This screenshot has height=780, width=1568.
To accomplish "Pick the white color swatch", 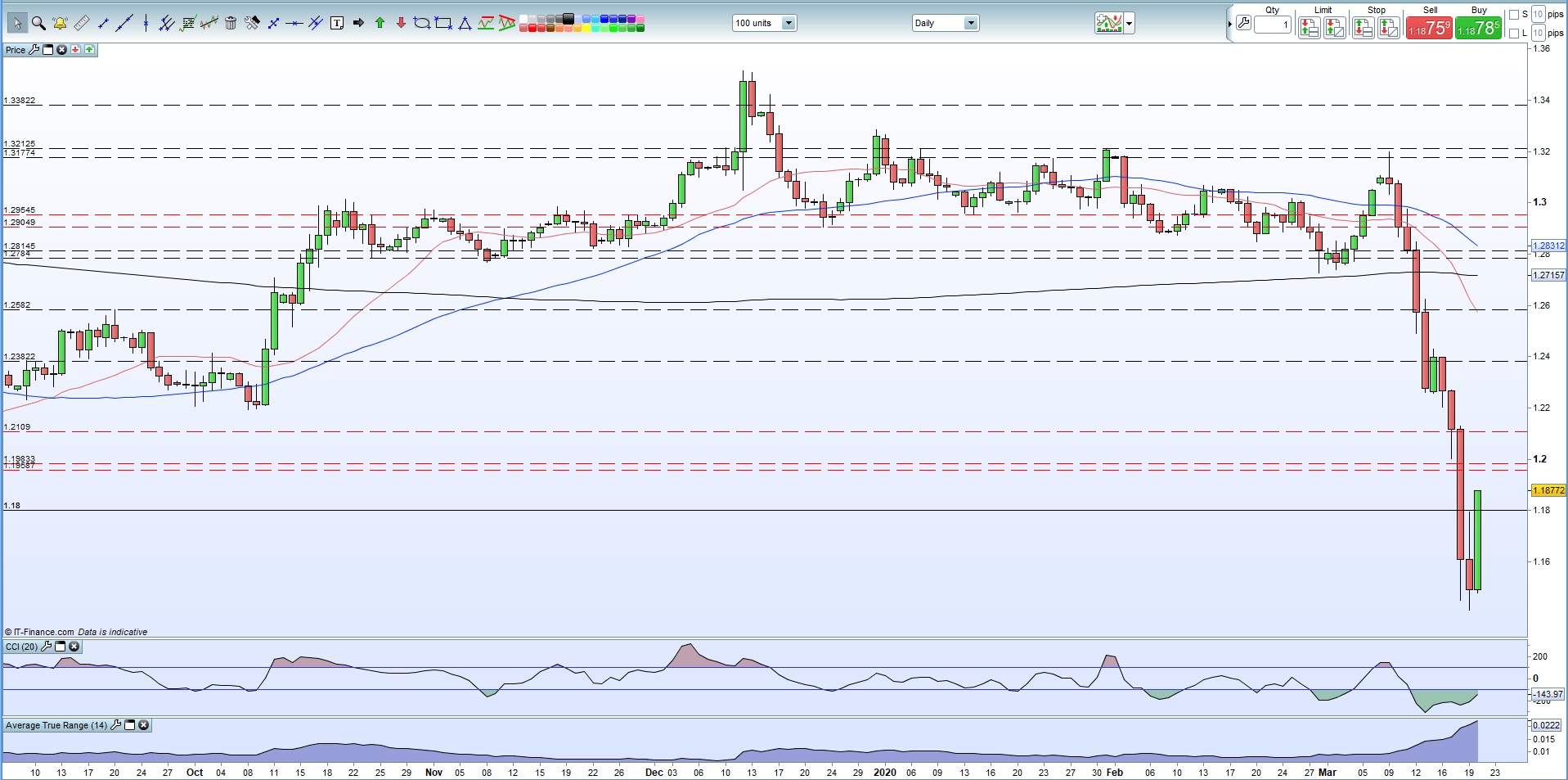I will pos(523,19).
